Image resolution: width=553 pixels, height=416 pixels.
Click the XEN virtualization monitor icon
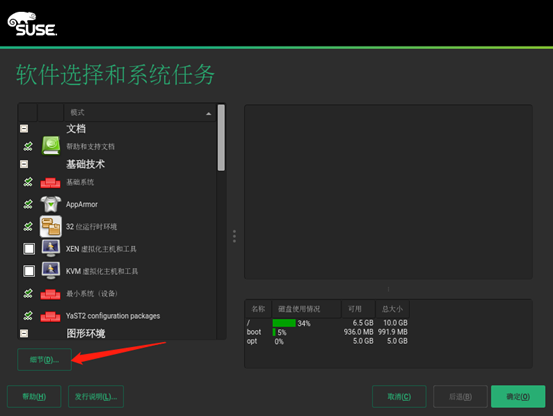pos(51,248)
